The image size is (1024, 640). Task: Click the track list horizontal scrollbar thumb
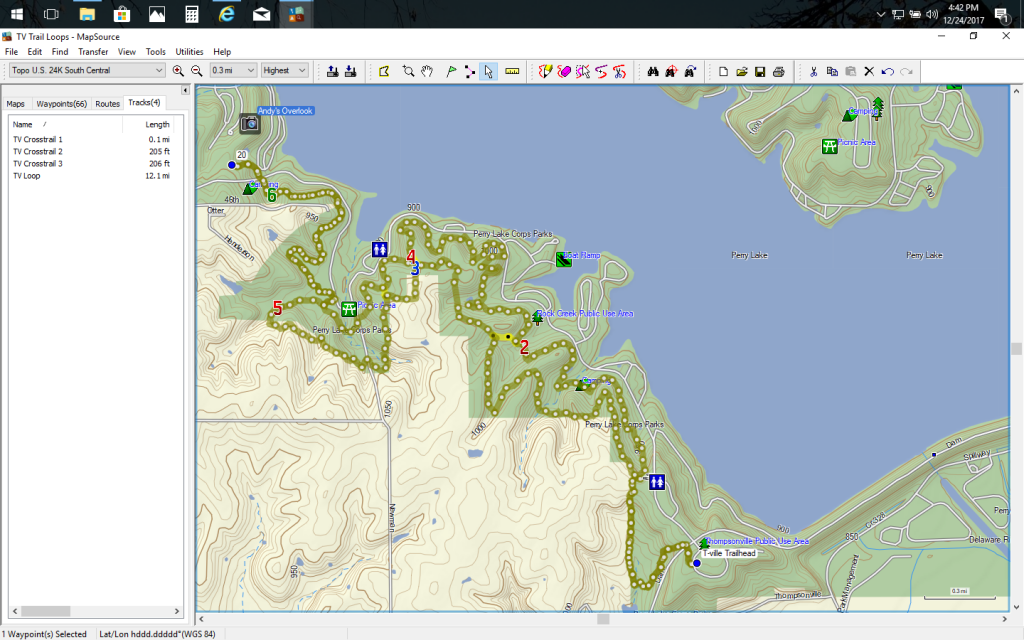coord(45,611)
